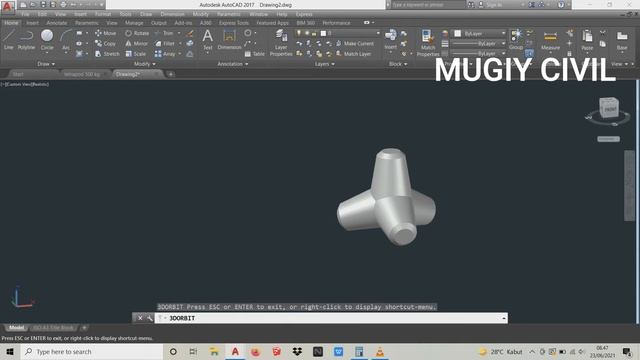The image size is (640, 360).
Task: Open the File menu
Action: tap(25, 14)
